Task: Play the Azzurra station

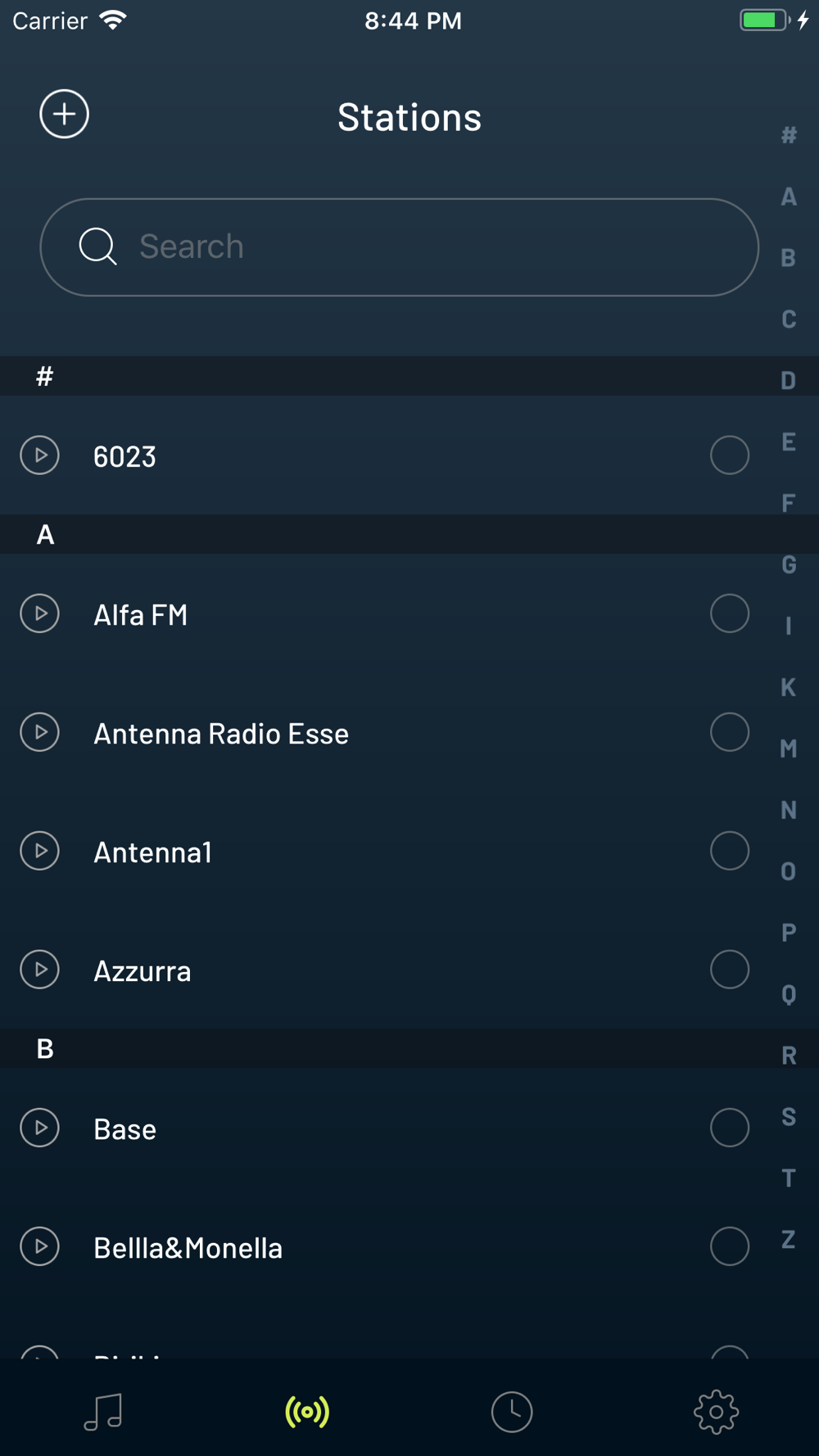Action: tap(39, 970)
